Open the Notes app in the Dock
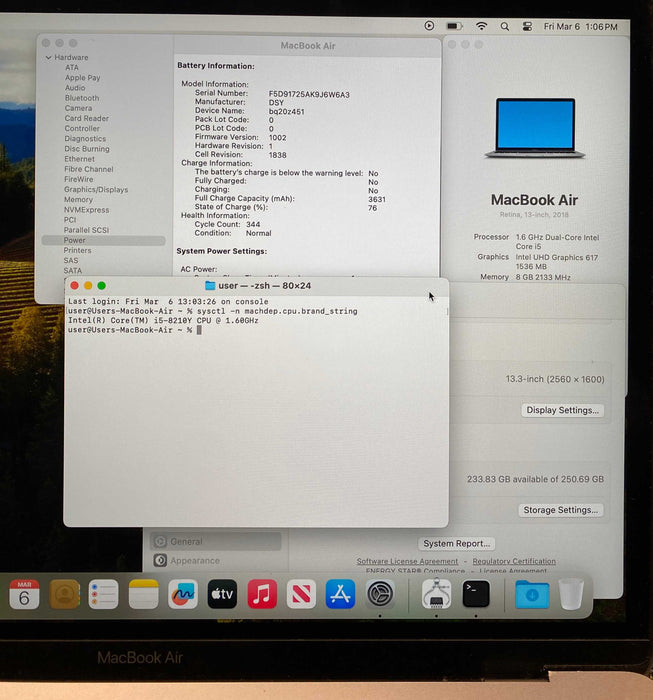The image size is (653, 700). click(x=143, y=594)
